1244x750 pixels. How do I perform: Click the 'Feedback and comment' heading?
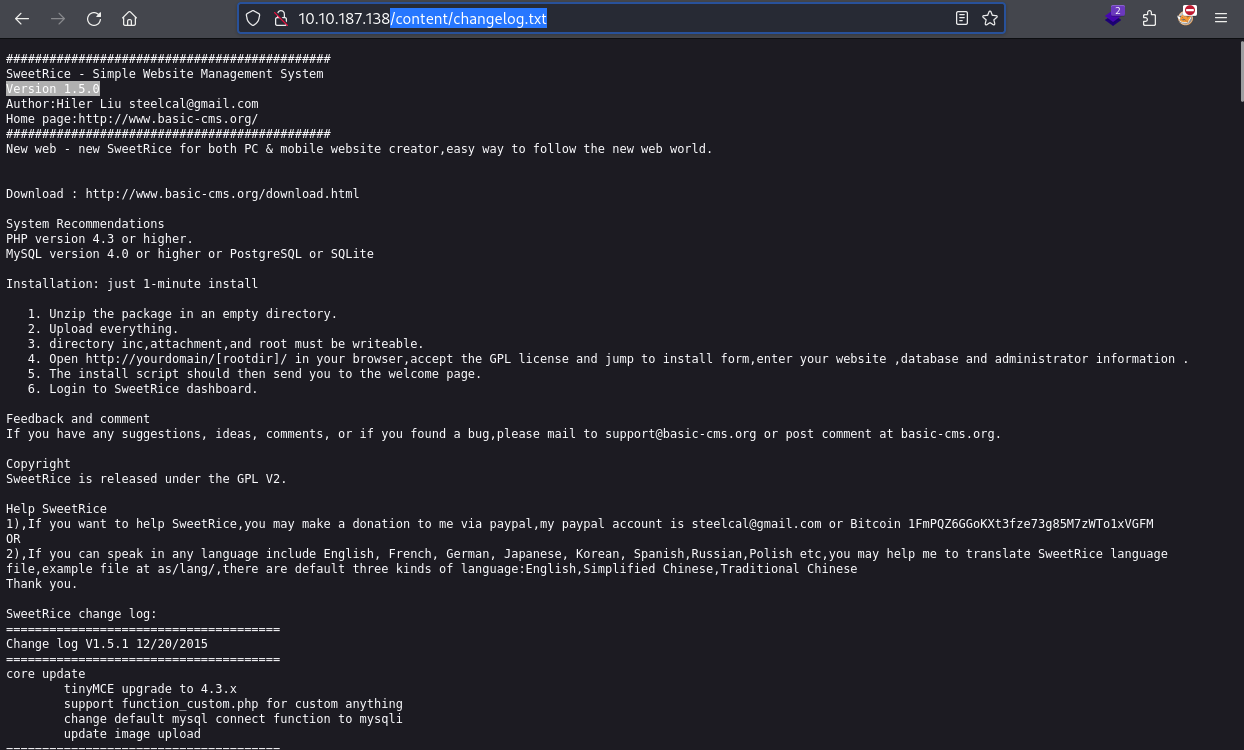(78, 419)
